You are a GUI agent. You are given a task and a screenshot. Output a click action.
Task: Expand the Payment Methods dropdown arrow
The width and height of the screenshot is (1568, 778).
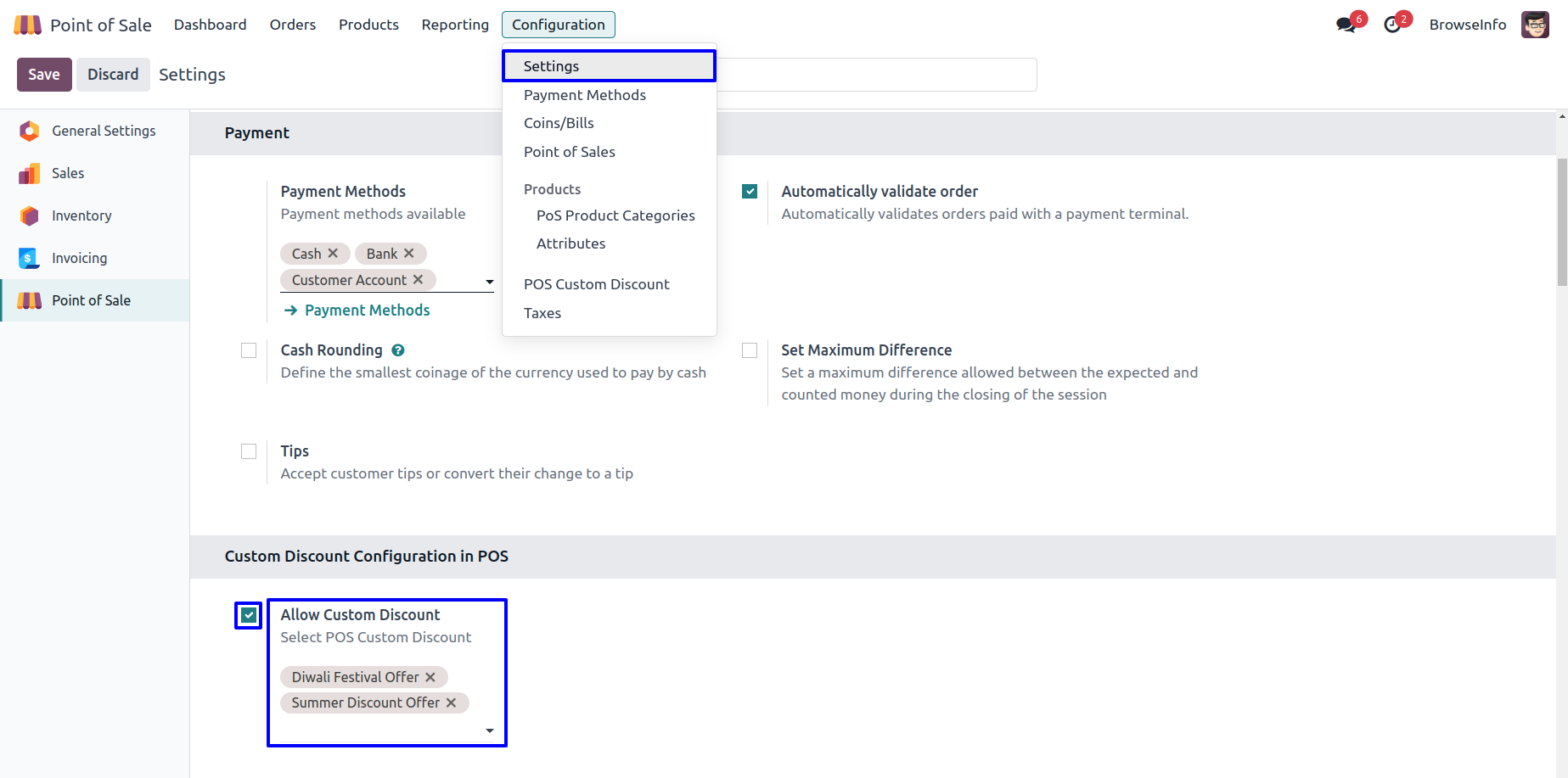tap(490, 282)
